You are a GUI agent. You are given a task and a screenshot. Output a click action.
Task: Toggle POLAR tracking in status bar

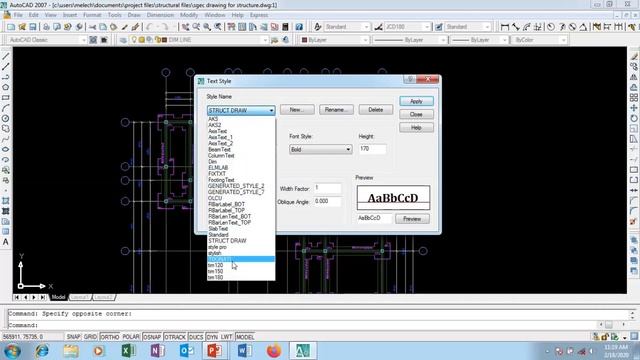(x=131, y=337)
